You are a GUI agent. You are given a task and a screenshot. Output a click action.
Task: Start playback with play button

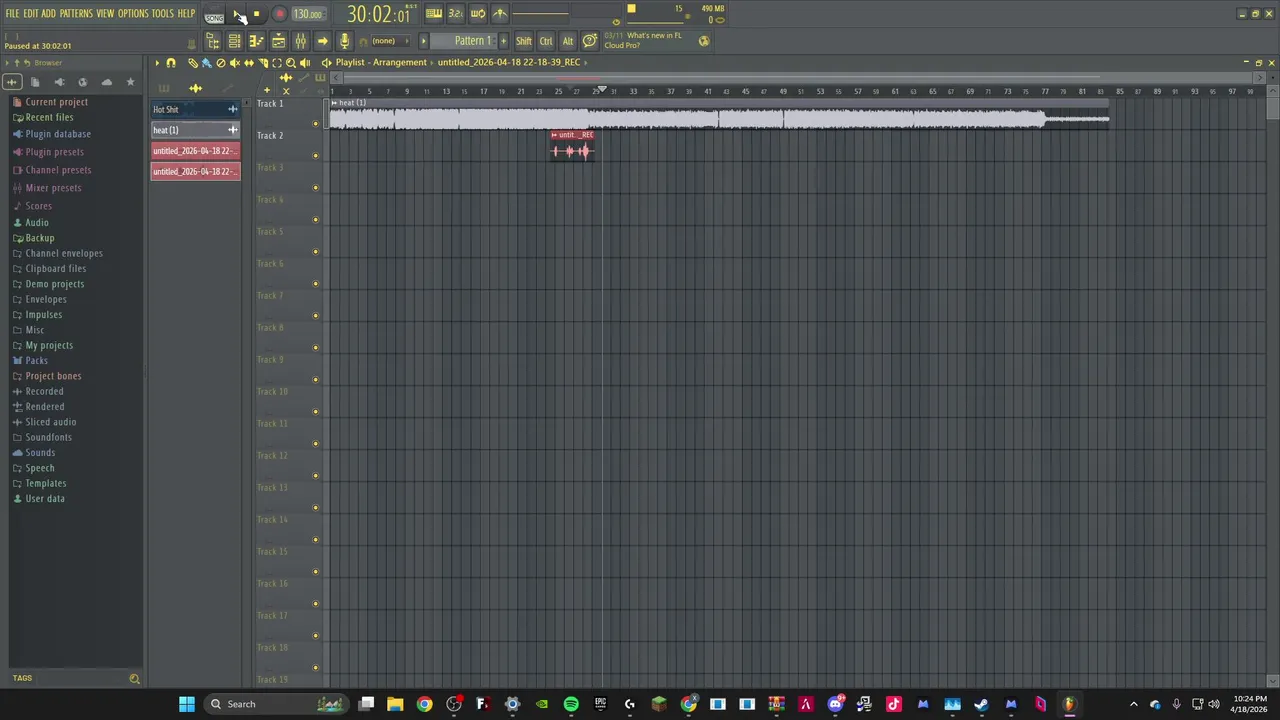[x=236, y=14]
